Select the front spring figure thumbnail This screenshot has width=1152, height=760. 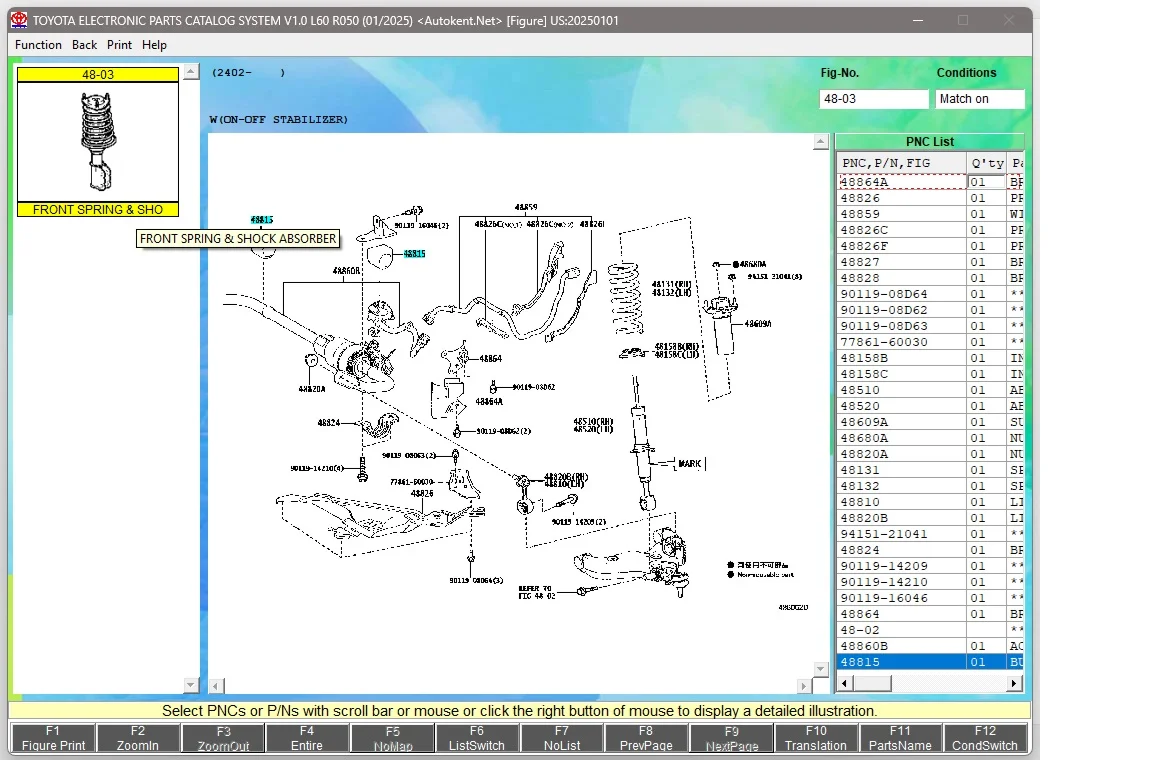point(98,142)
